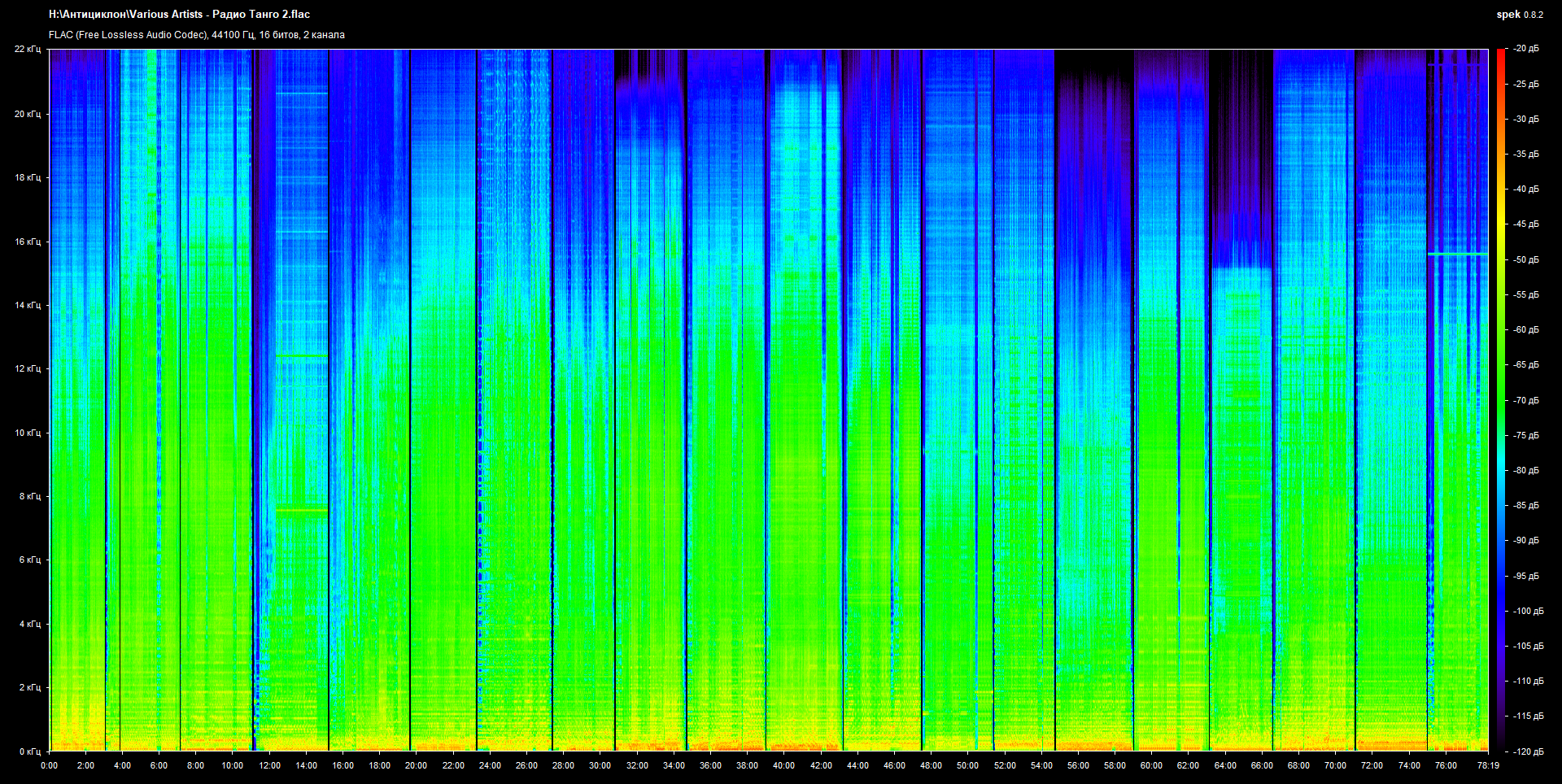Screen dimensions: 1562x784
Task: Click the 10 кГц frequency axis label
Action: 28,433
